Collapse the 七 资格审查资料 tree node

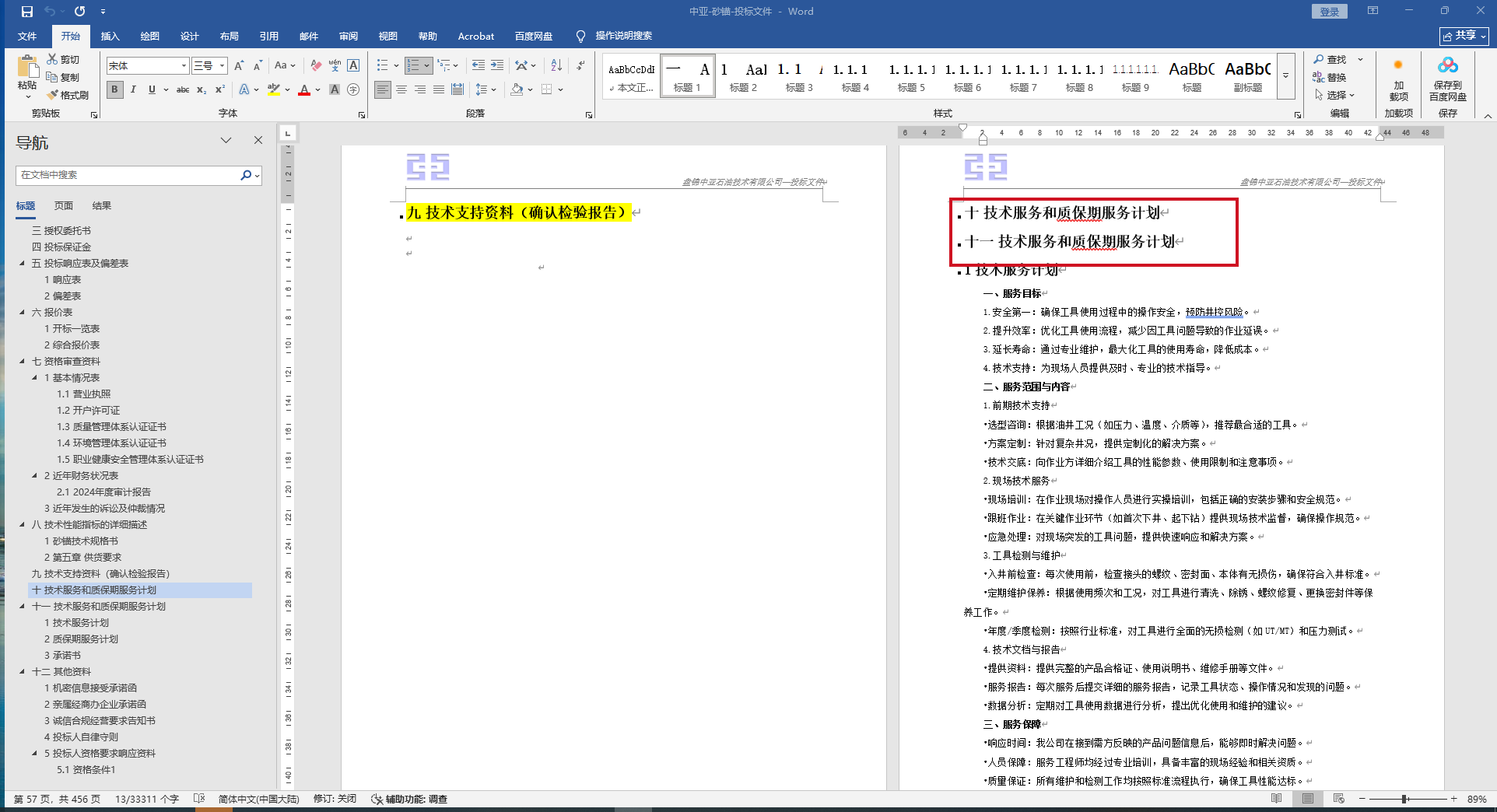pyautogui.click(x=23, y=361)
